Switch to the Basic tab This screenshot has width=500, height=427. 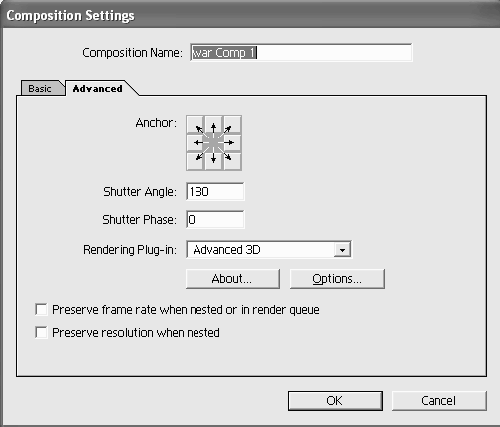(41, 88)
